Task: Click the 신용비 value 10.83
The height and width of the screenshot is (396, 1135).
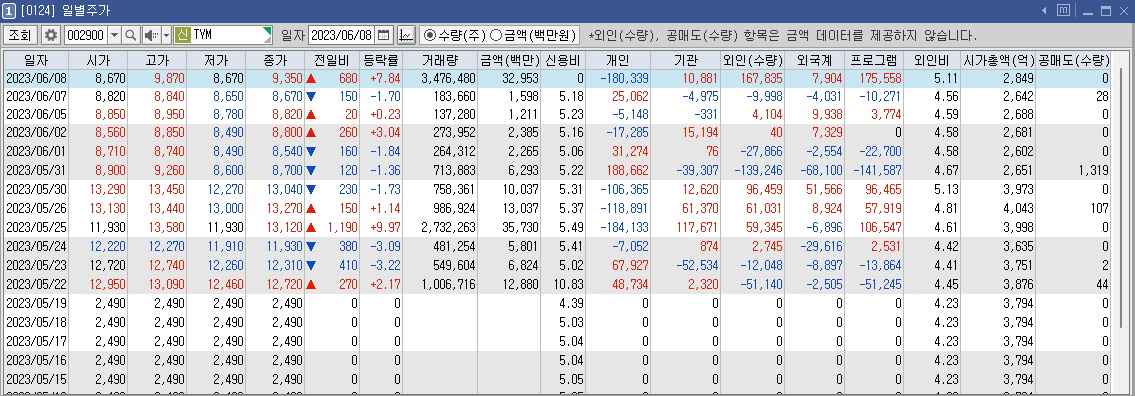Action: tap(569, 285)
